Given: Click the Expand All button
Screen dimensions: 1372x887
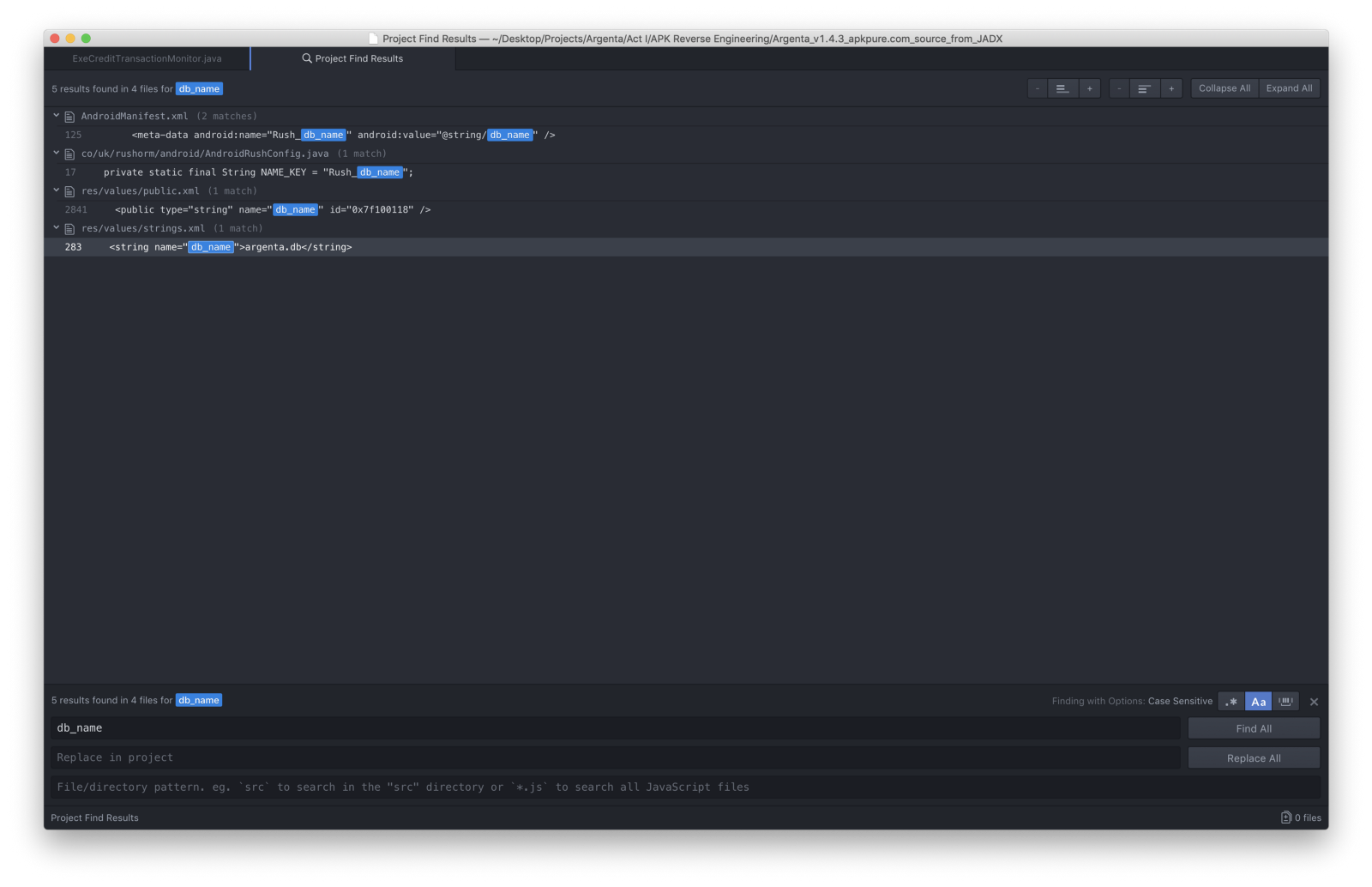Looking at the screenshot, I should [x=1289, y=88].
